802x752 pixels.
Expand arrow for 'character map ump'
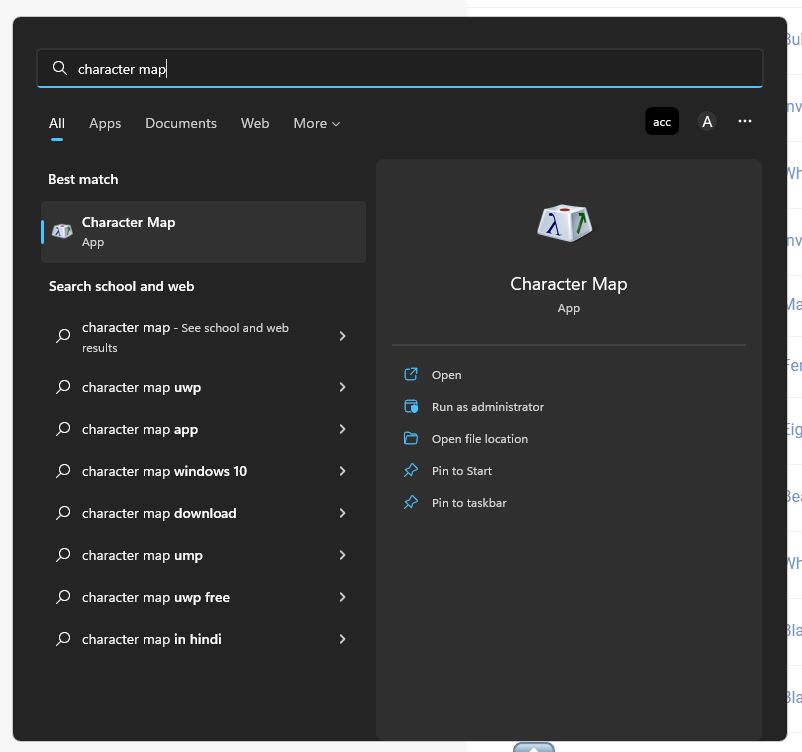pyautogui.click(x=342, y=555)
